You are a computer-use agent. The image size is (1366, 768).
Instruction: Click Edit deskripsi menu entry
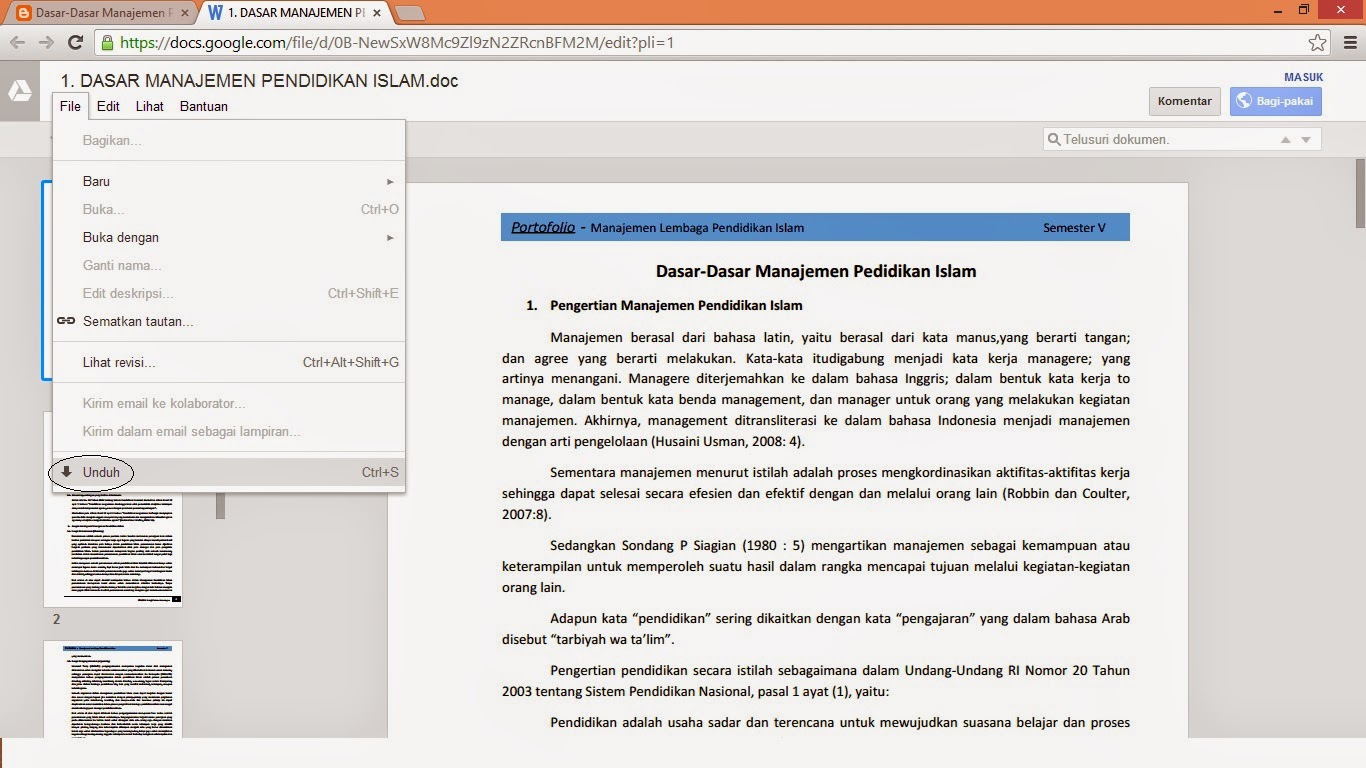[x=229, y=293]
